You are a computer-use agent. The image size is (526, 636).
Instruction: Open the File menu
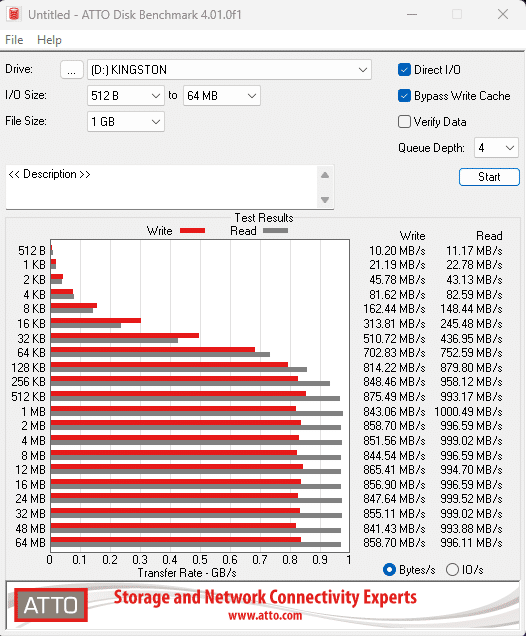click(x=14, y=40)
